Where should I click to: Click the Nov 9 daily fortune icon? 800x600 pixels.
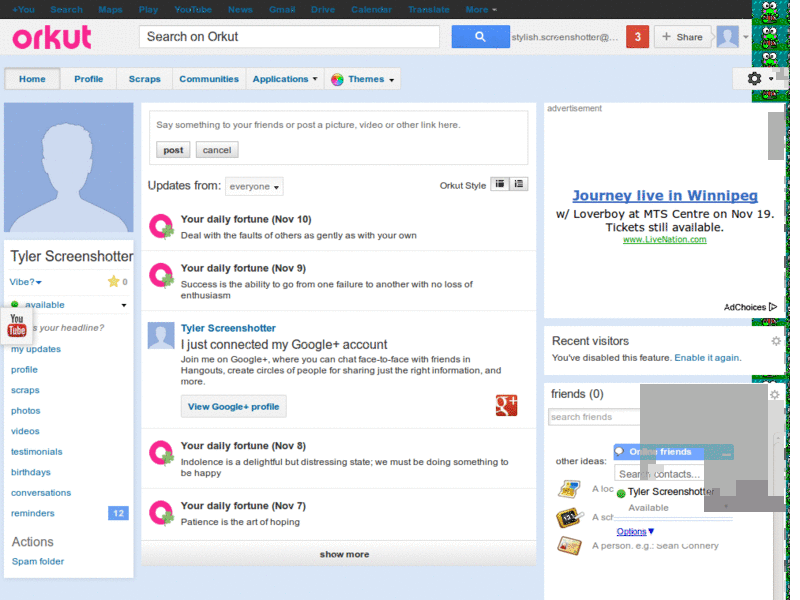(161, 276)
